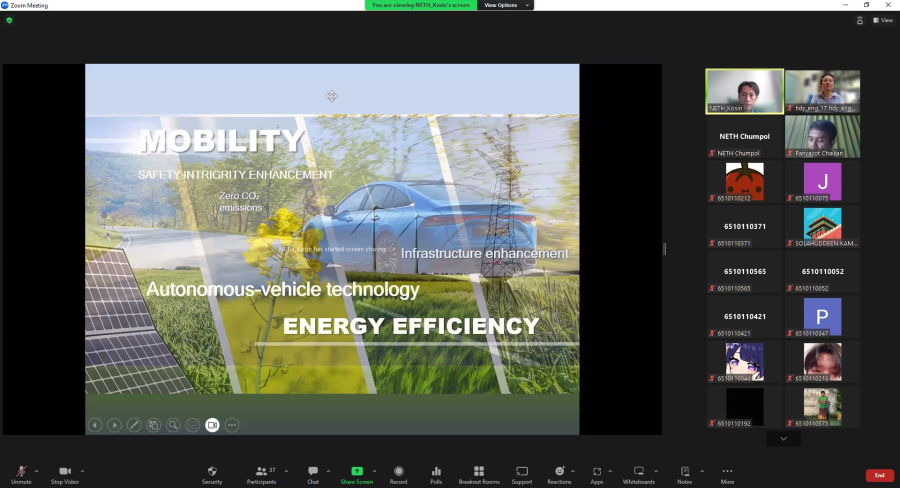Open the Notes tool
The height and width of the screenshot is (488, 900).
pos(684,471)
